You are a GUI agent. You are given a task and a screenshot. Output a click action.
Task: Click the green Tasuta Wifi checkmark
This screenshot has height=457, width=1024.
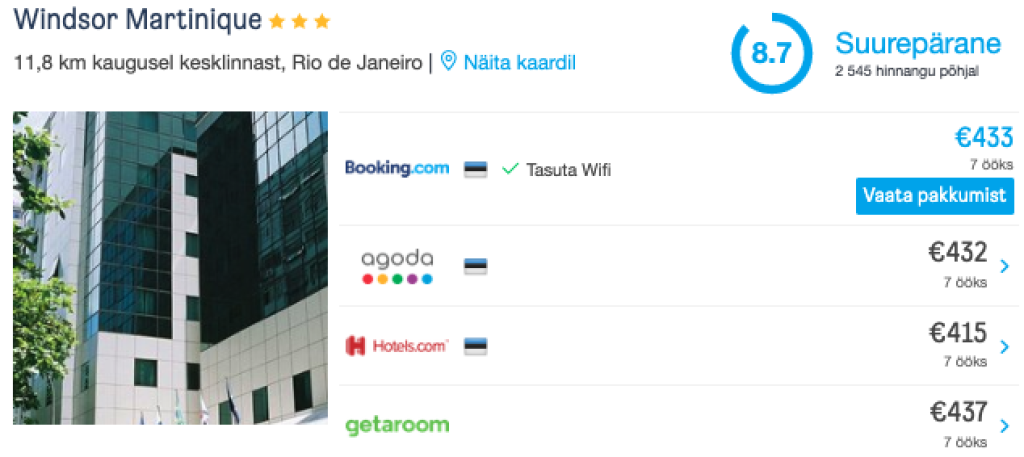click(510, 170)
